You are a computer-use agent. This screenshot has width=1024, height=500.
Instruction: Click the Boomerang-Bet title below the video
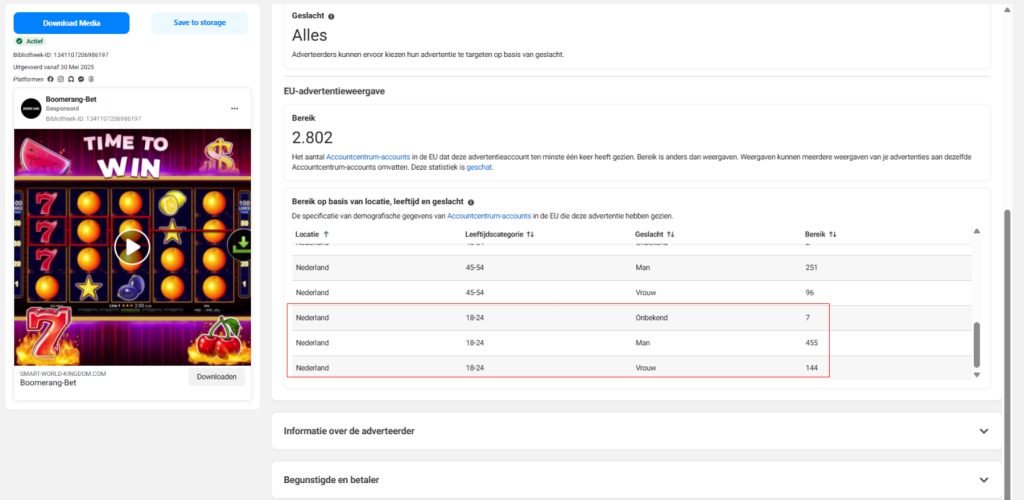click(x=48, y=383)
